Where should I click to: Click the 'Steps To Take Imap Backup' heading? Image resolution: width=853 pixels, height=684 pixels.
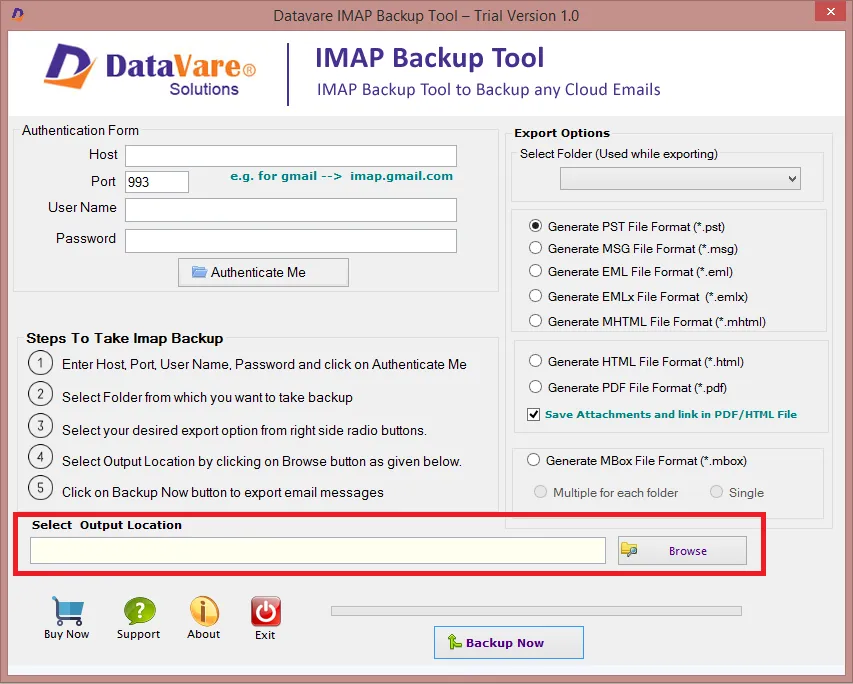point(125,338)
